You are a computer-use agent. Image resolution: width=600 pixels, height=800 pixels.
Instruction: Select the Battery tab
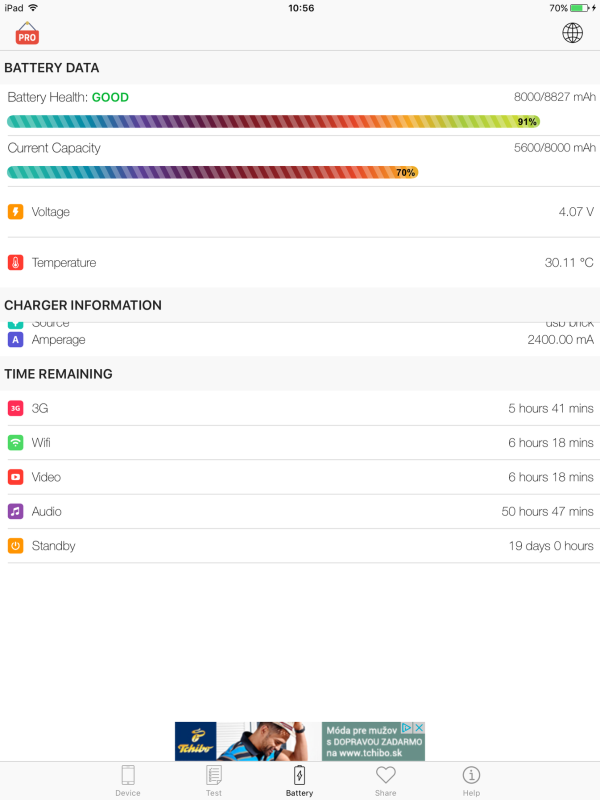coord(299,780)
